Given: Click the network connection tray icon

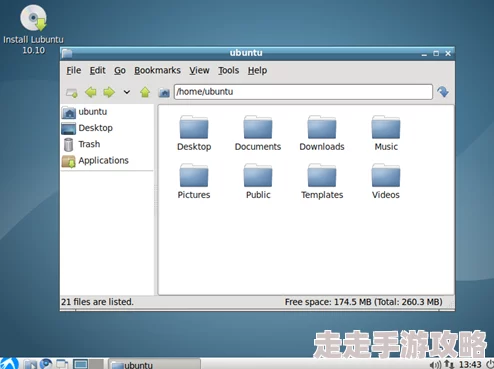Looking at the screenshot, I should (x=449, y=364).
